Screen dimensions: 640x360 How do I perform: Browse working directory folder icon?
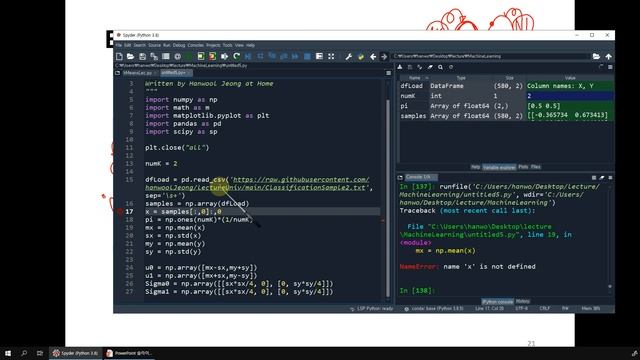click(x=596, y=56)
